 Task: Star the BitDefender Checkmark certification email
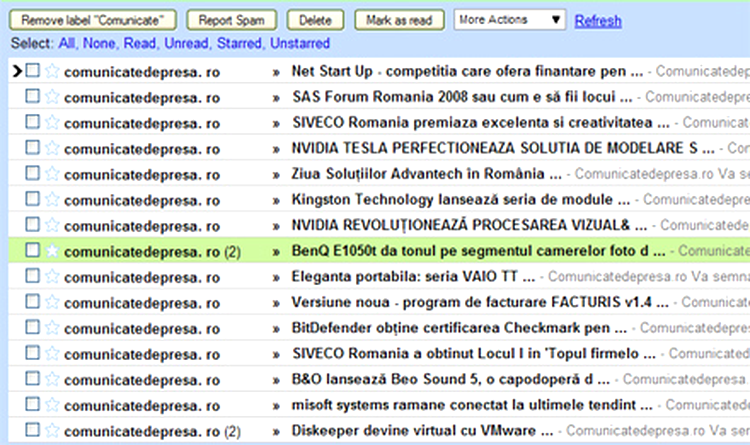(52, 328)
